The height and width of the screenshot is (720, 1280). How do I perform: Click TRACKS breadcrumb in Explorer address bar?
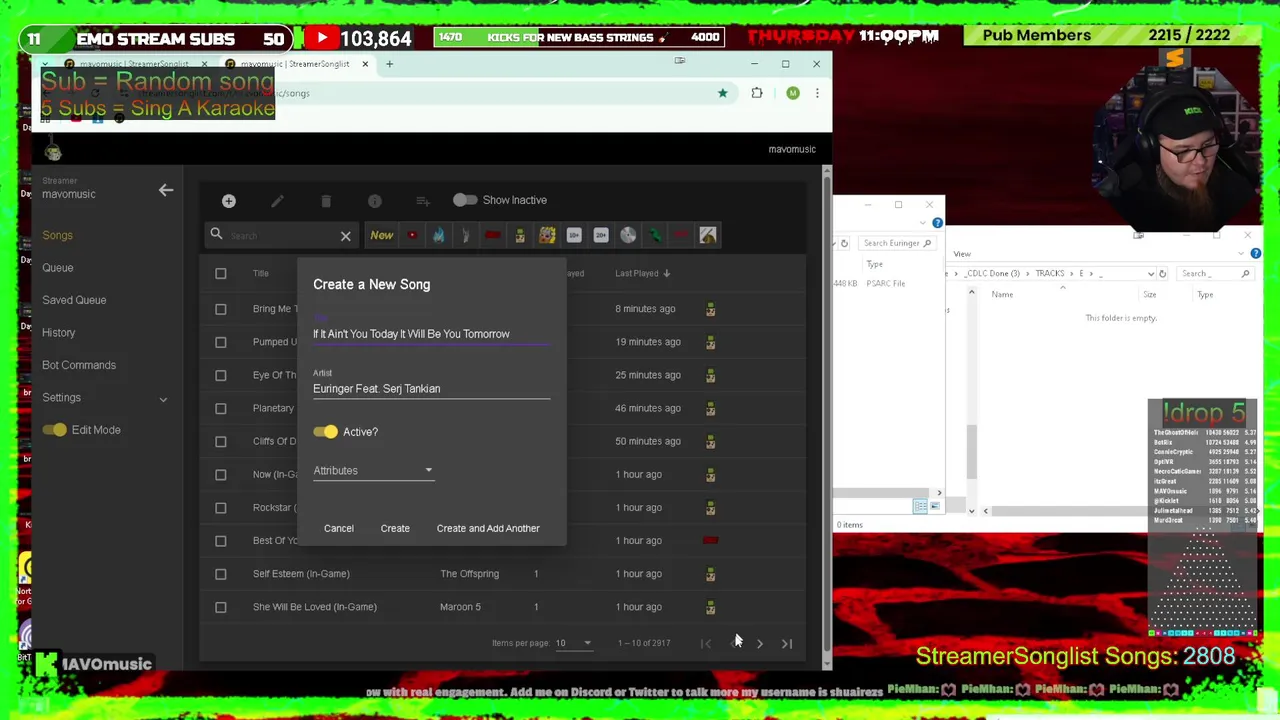1049,273
